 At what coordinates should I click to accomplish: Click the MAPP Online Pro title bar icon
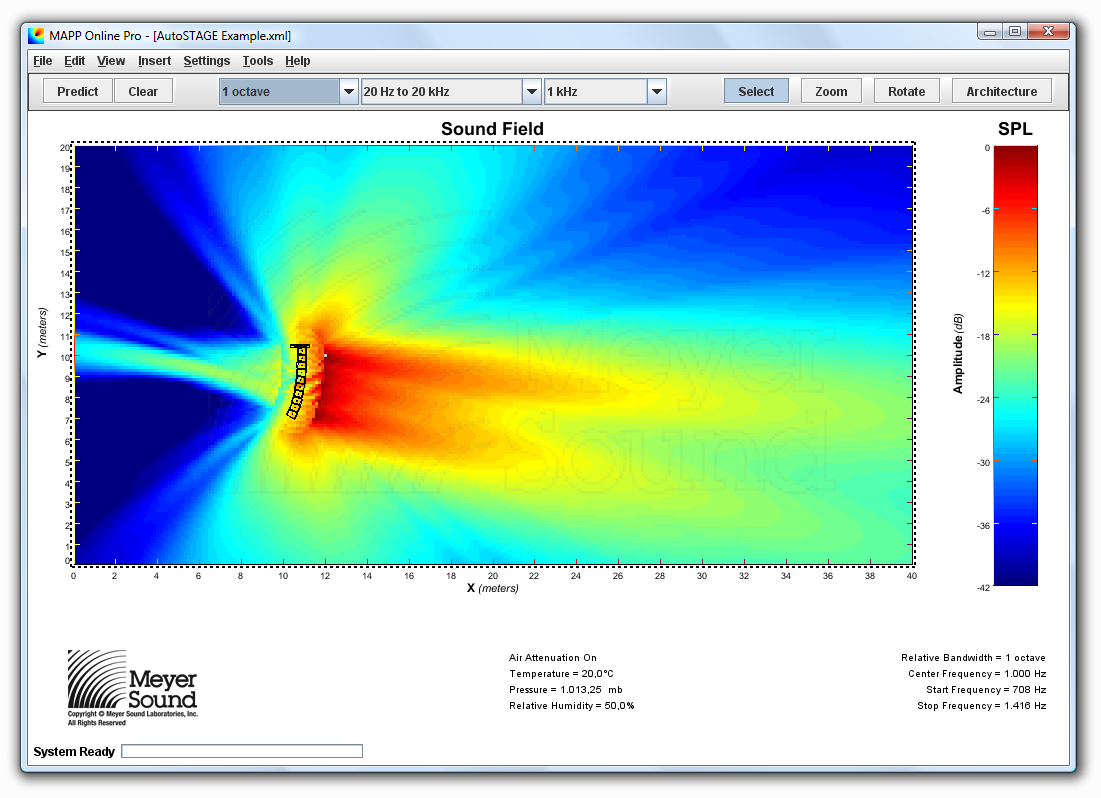36,35
